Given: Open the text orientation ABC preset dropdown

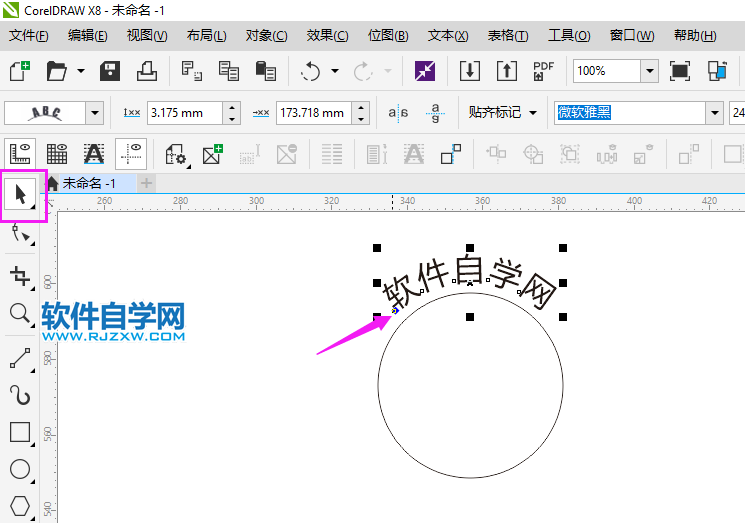Looking at the screenshot, I should 95,113.
